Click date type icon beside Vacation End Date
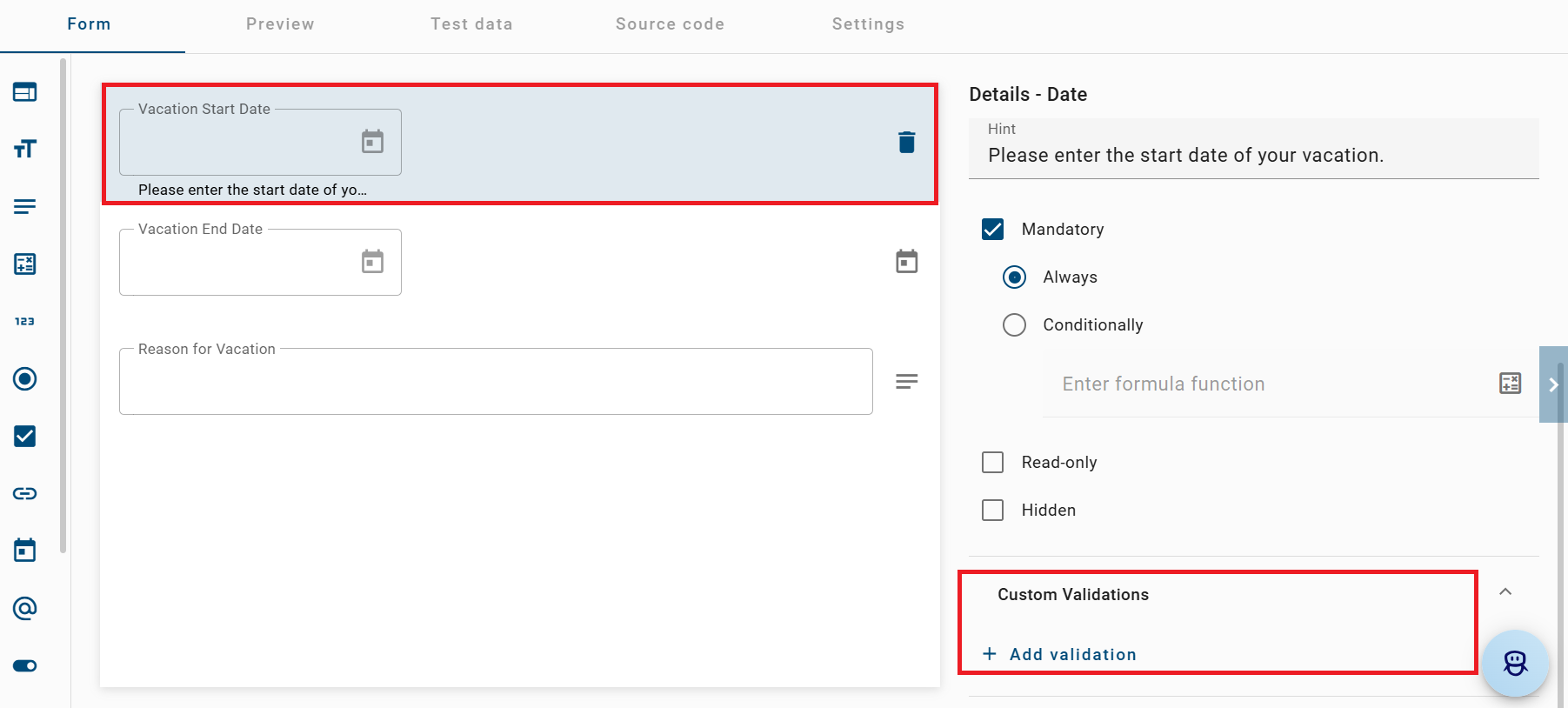This screenshot has width=1568, height=708. 906,261
